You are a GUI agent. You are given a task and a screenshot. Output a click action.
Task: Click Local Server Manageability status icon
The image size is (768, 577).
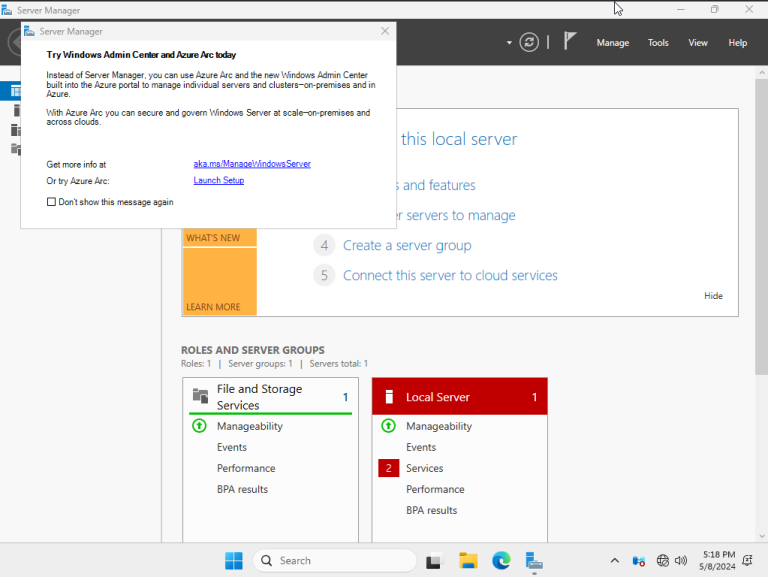pyautogui.click(x=388, y=426)
